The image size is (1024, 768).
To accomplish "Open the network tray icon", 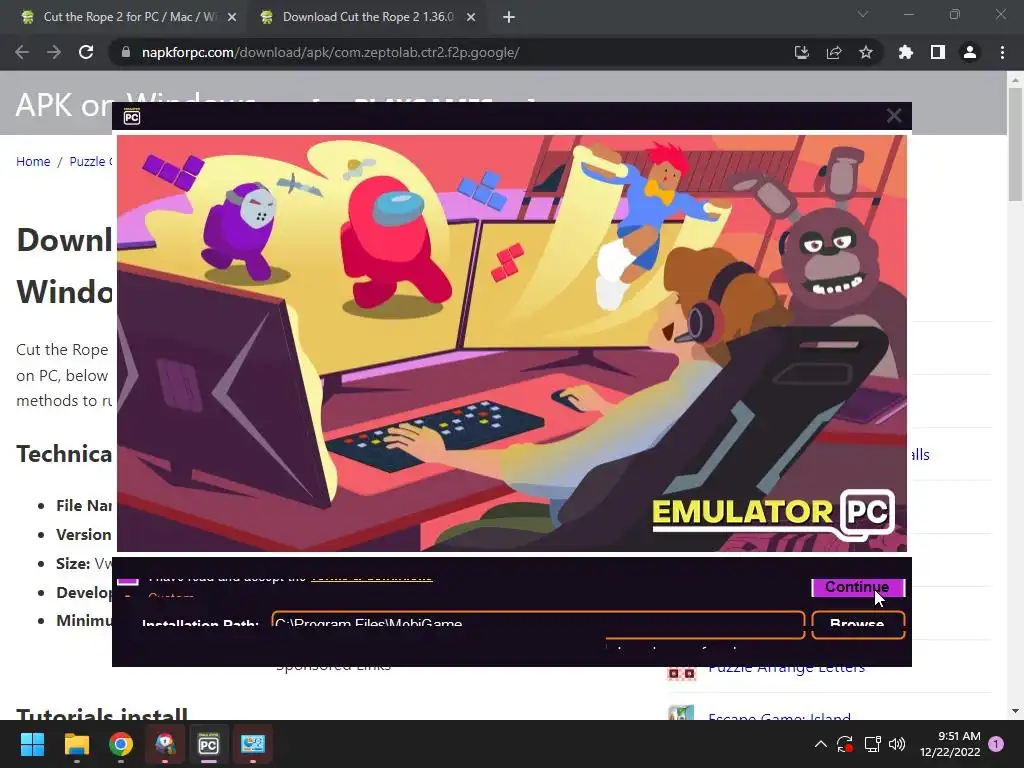I will 872,744.
